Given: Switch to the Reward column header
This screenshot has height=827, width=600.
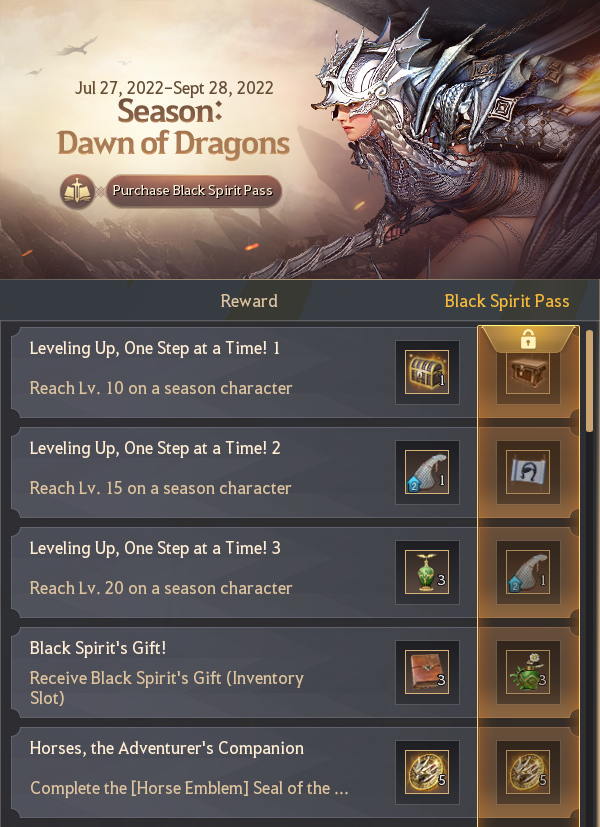Looking at the screenshot, I should coord(249,301).
